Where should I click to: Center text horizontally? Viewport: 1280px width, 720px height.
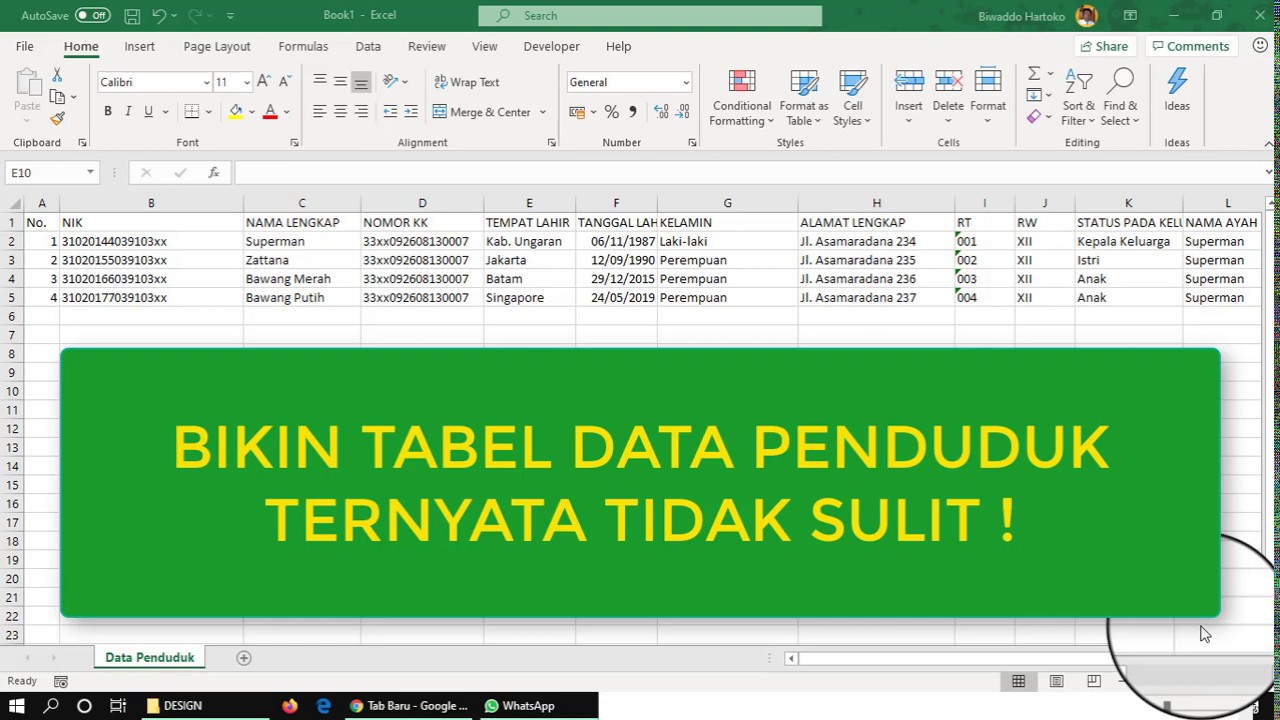(340, 112)
